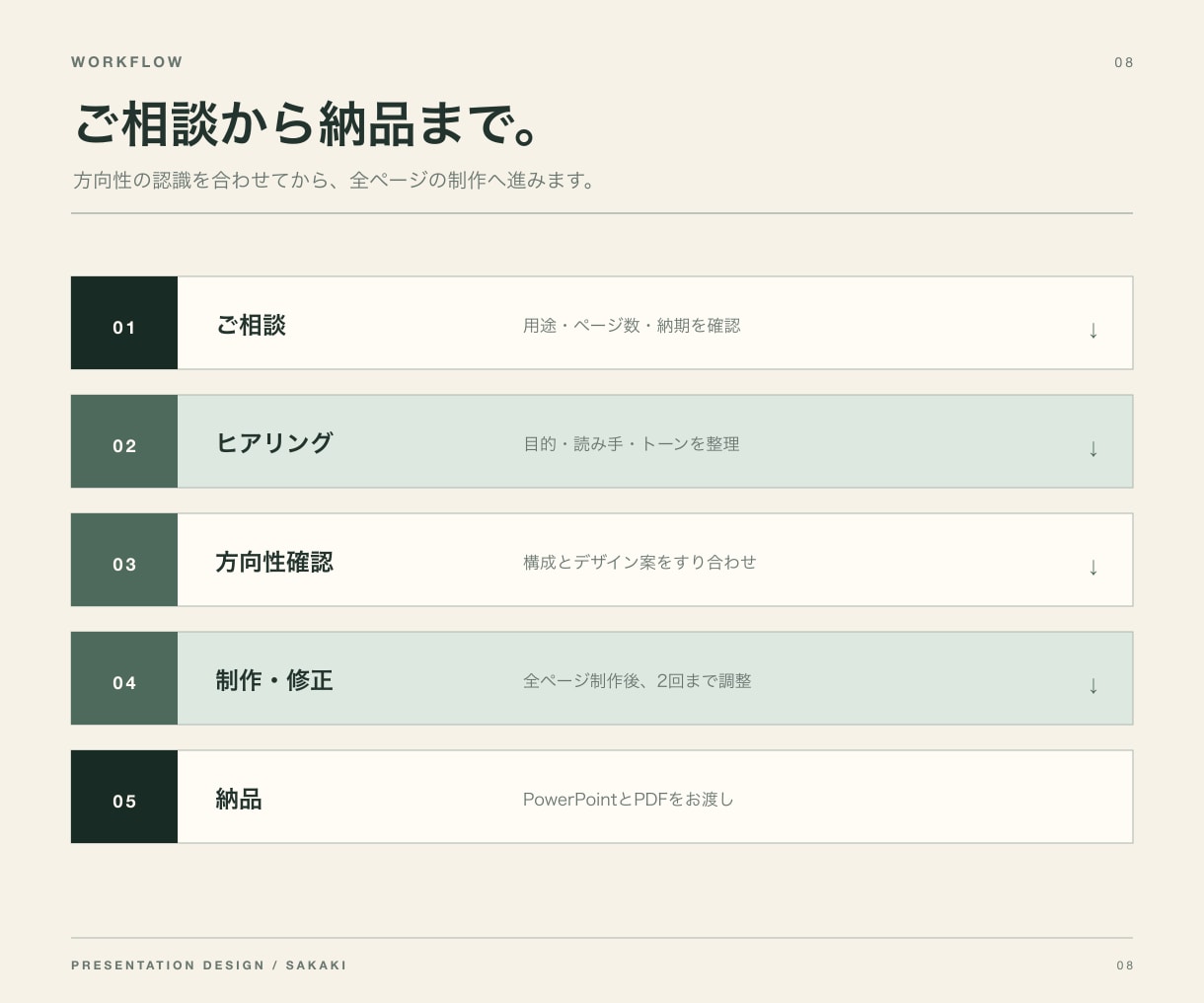1204x1003 pixels.
Task: Click the description 構成とデザイン案をすり合わせ
Action: pos(640,562)
